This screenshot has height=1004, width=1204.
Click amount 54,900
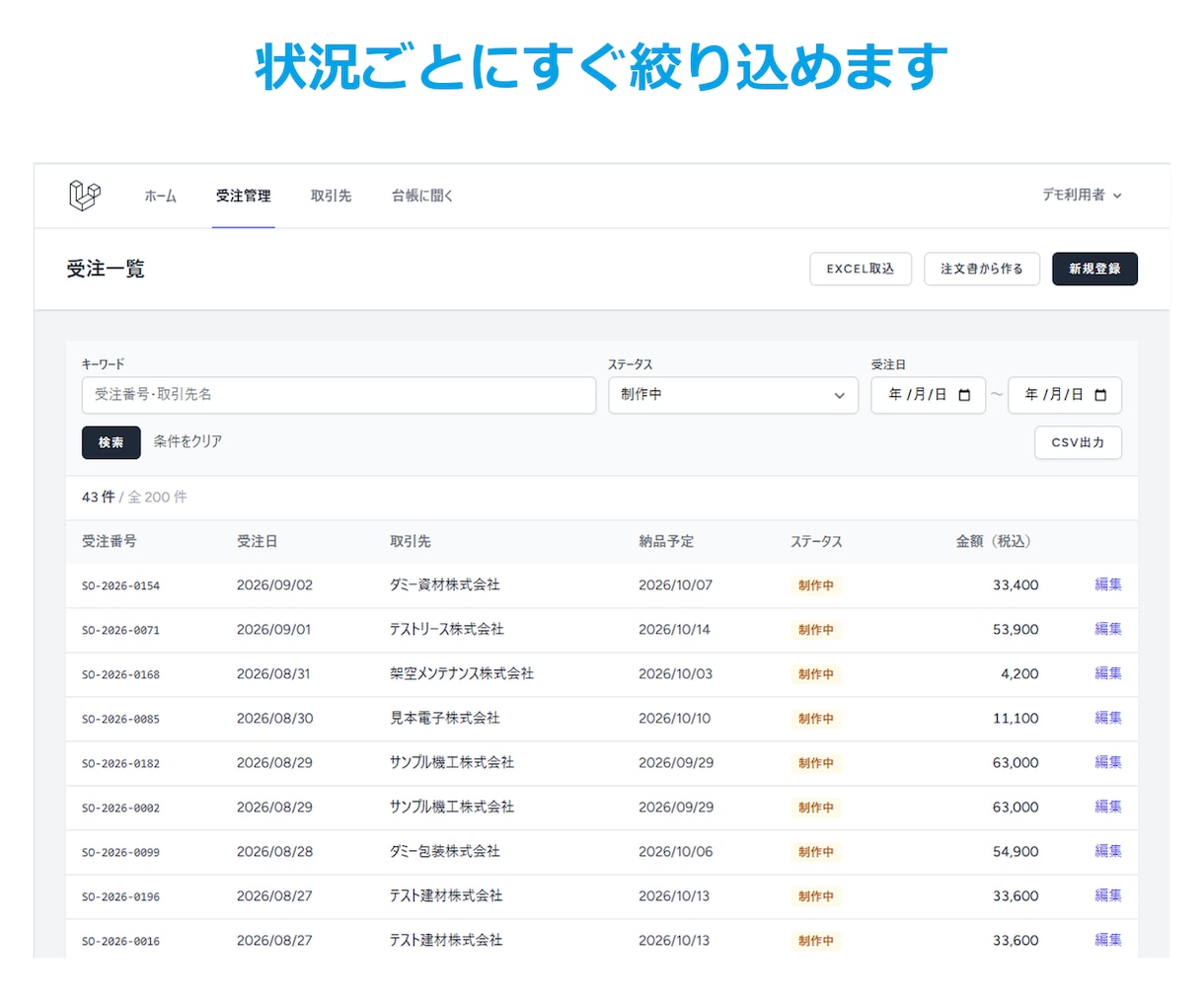[x=1016, y=851]
